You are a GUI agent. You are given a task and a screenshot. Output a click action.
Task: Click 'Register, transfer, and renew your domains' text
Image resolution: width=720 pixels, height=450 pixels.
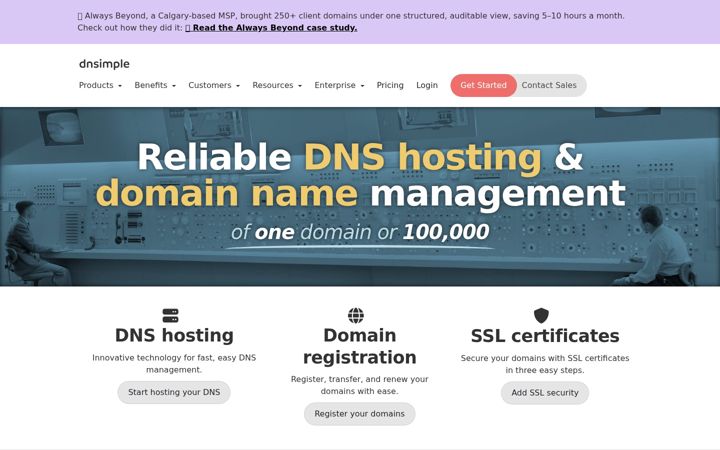[360, 385]
